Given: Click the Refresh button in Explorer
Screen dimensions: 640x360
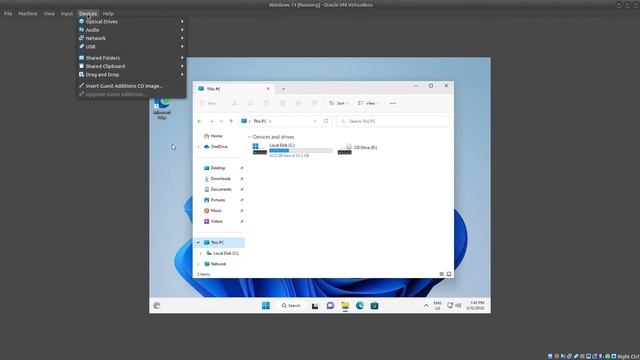Looking at the screenshot, I should point(326,121).
